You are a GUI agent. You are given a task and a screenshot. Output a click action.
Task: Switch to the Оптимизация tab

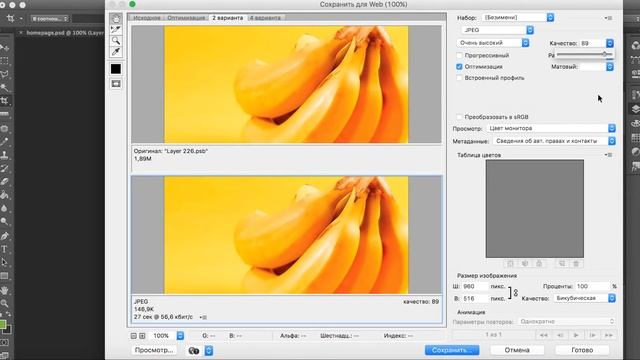pos(186,18)
